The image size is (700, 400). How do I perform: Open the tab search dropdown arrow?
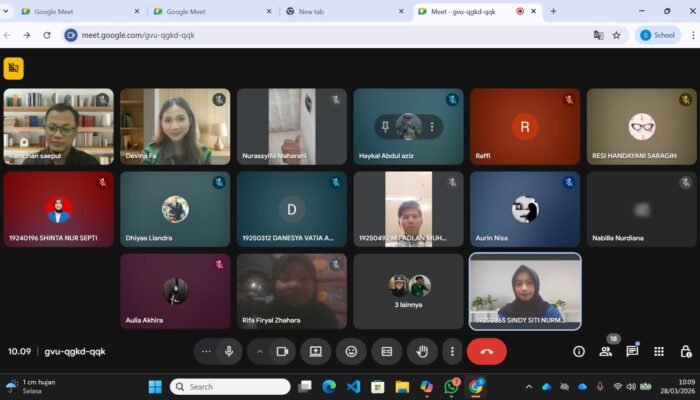pos(5,12)
